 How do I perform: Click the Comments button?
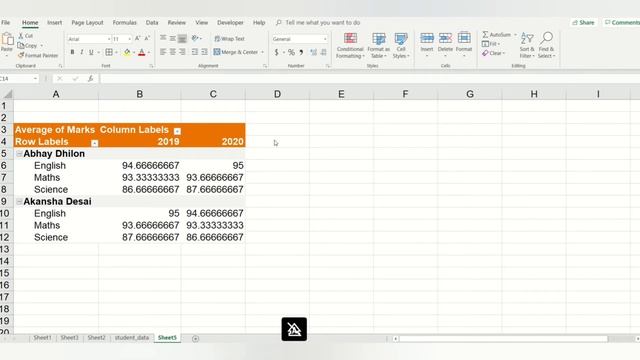[x=622, y=22]
